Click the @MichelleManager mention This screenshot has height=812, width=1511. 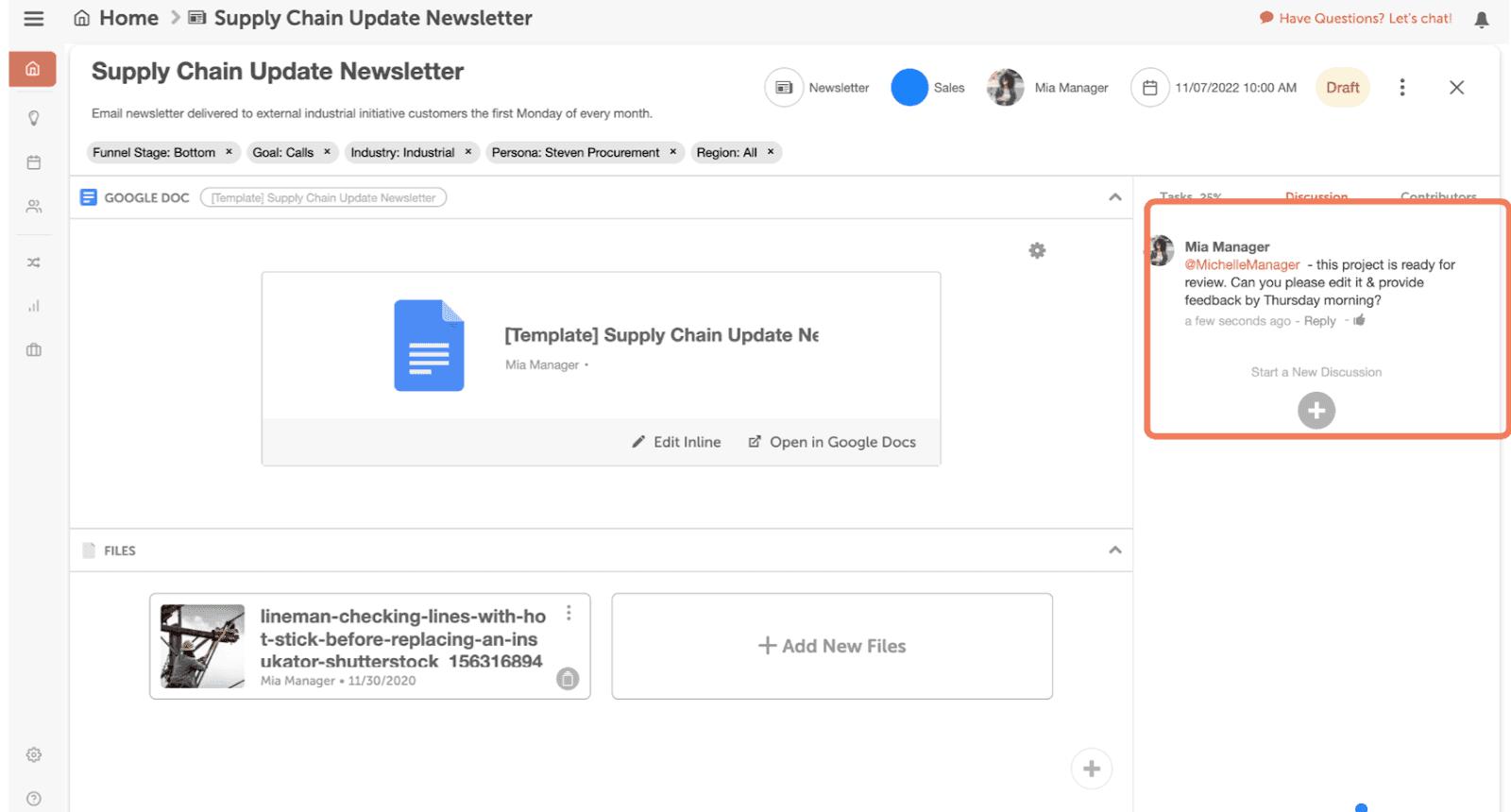point(1242,264)
